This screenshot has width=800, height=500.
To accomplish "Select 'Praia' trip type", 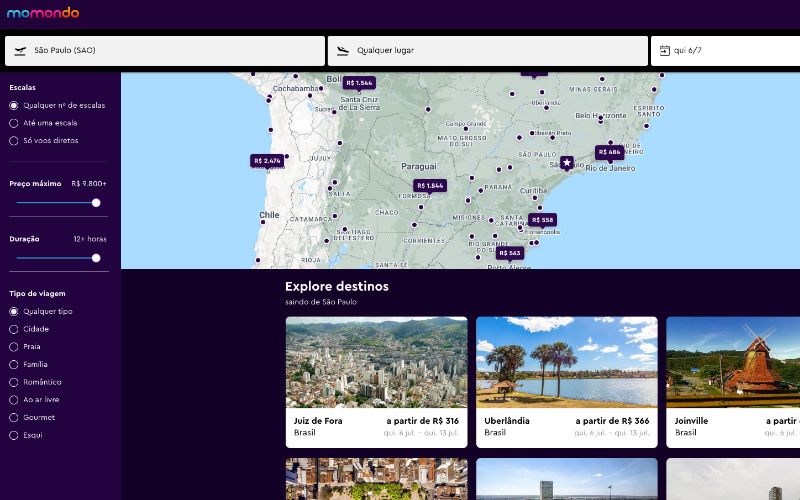I will pos(25,346).
